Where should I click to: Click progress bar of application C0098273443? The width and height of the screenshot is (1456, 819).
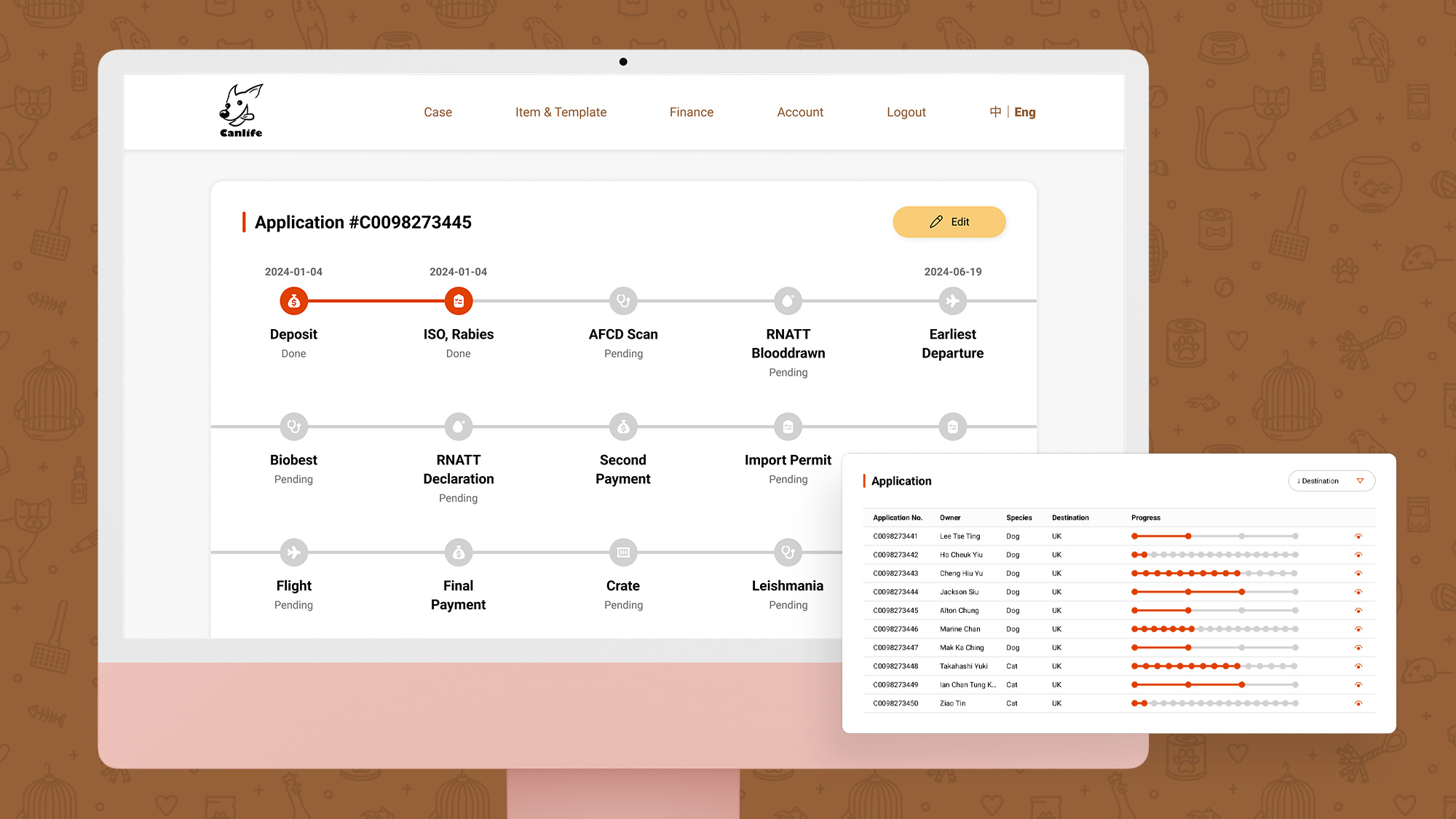(1214, 574)
